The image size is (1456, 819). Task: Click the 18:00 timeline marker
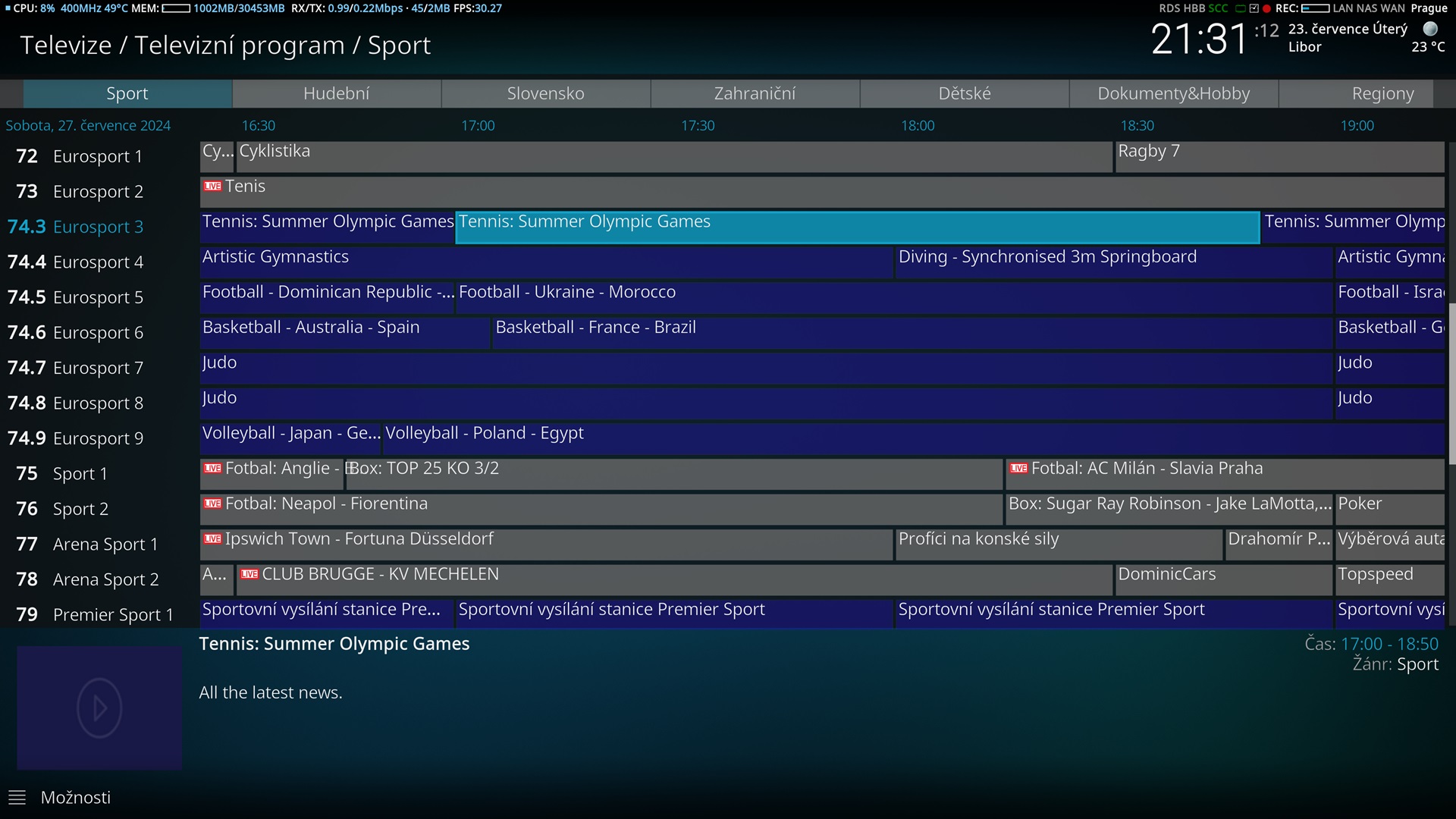pyautogui.click(x=918, y=126)
